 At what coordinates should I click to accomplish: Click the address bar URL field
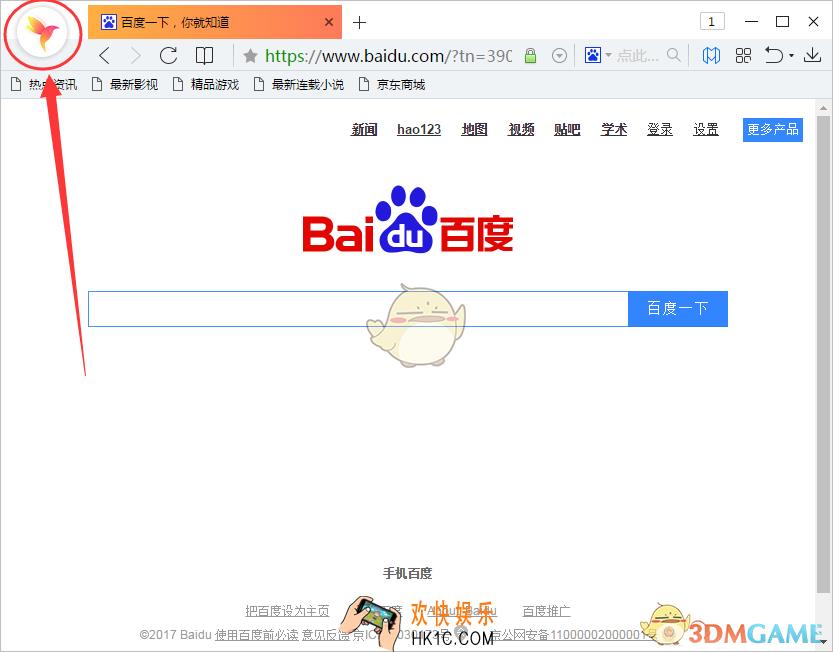388,55
